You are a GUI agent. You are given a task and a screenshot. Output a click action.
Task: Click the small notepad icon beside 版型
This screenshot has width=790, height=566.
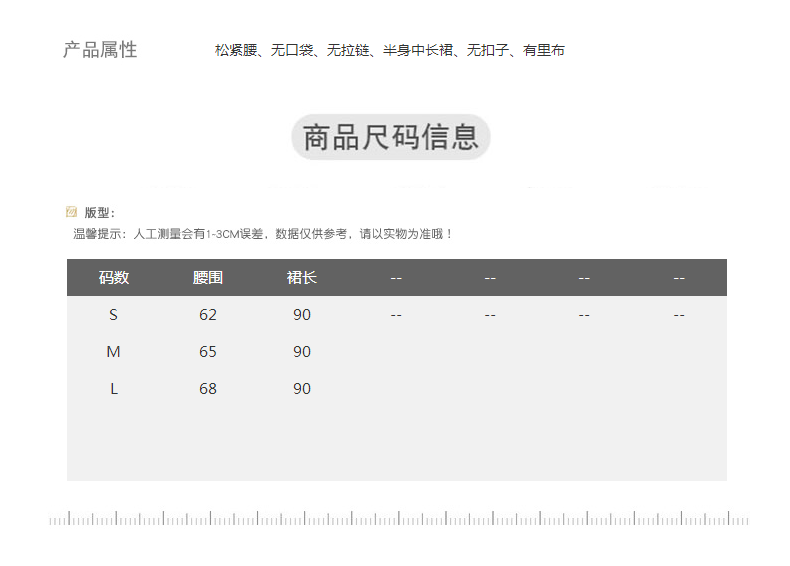[72, 212]
